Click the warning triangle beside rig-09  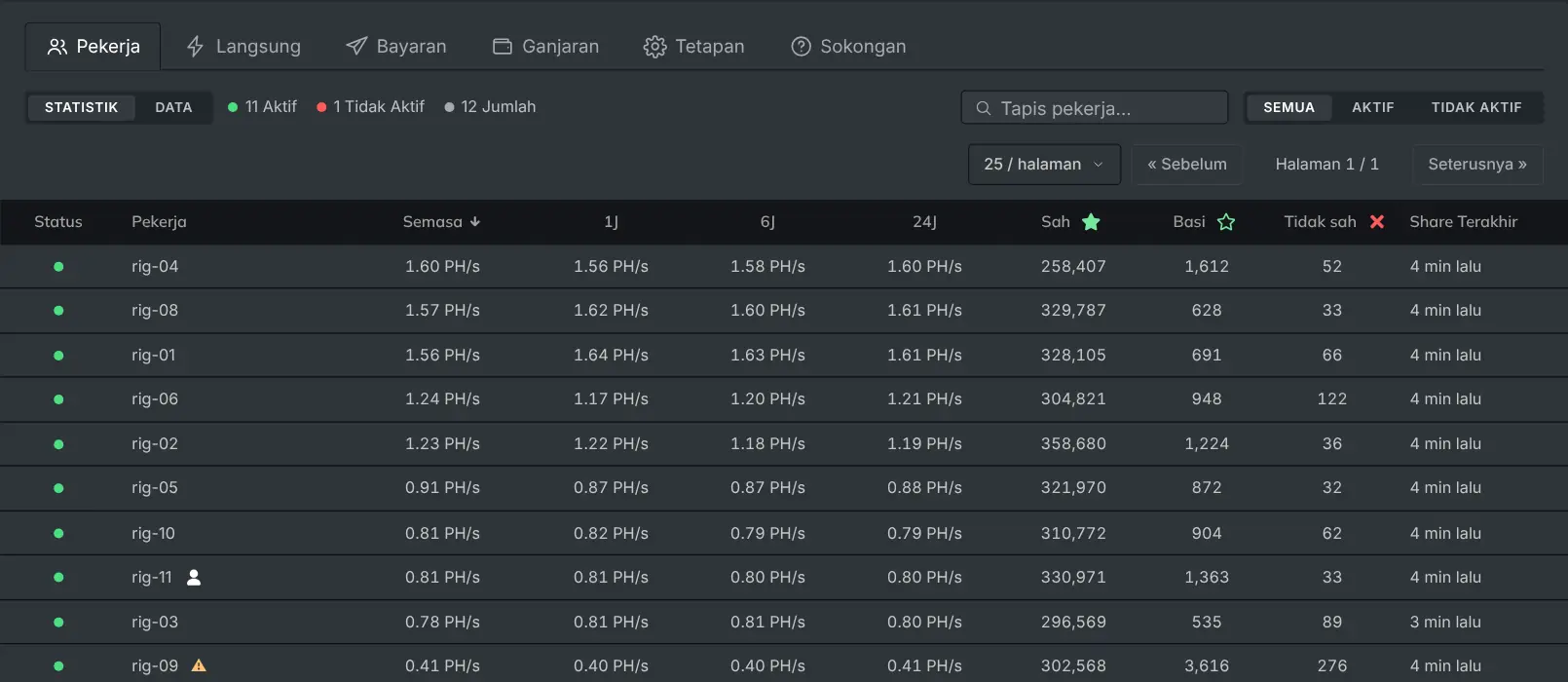pyautogui.click(x=199, y=666)
